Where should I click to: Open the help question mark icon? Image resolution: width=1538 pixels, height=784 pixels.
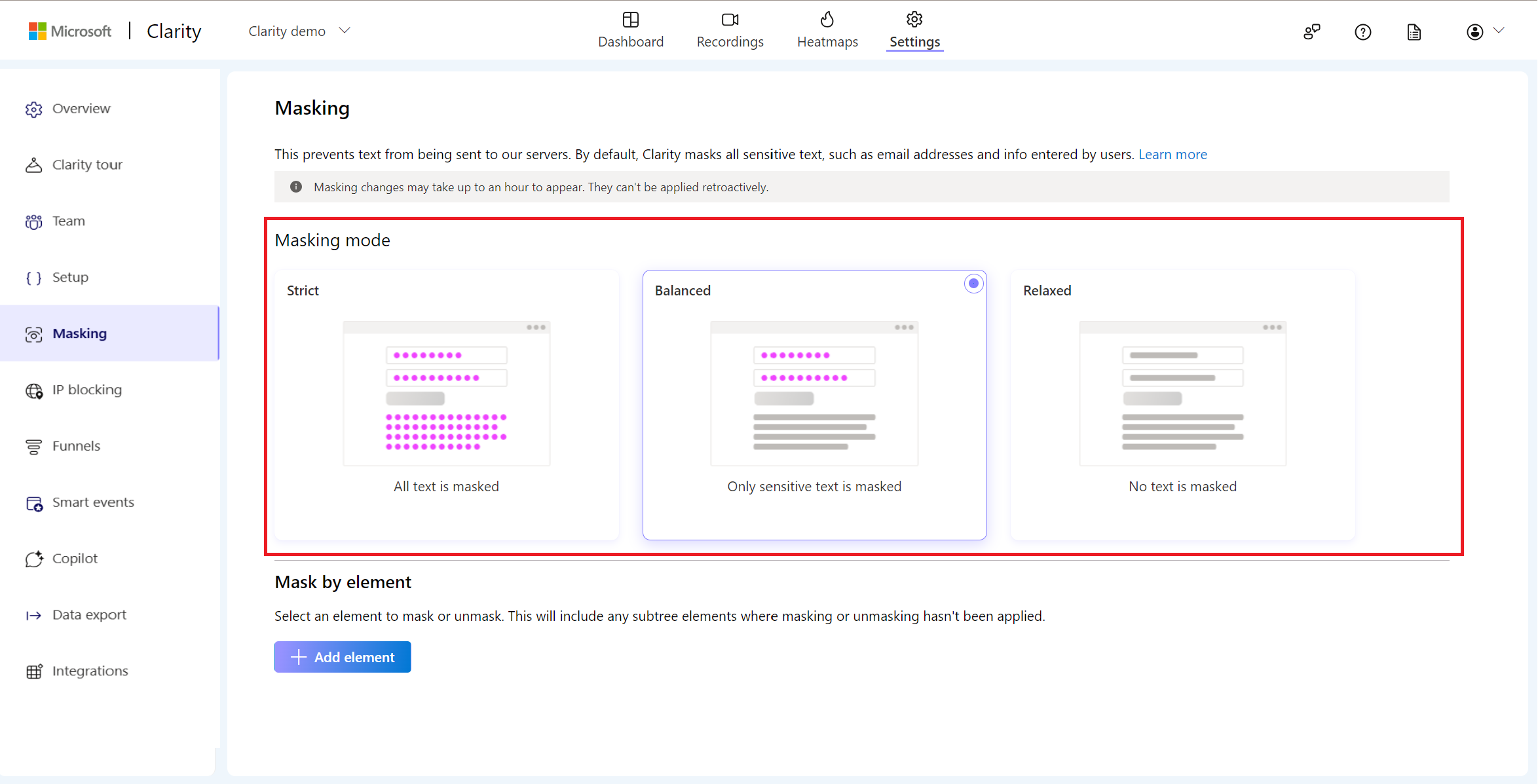1363,31
